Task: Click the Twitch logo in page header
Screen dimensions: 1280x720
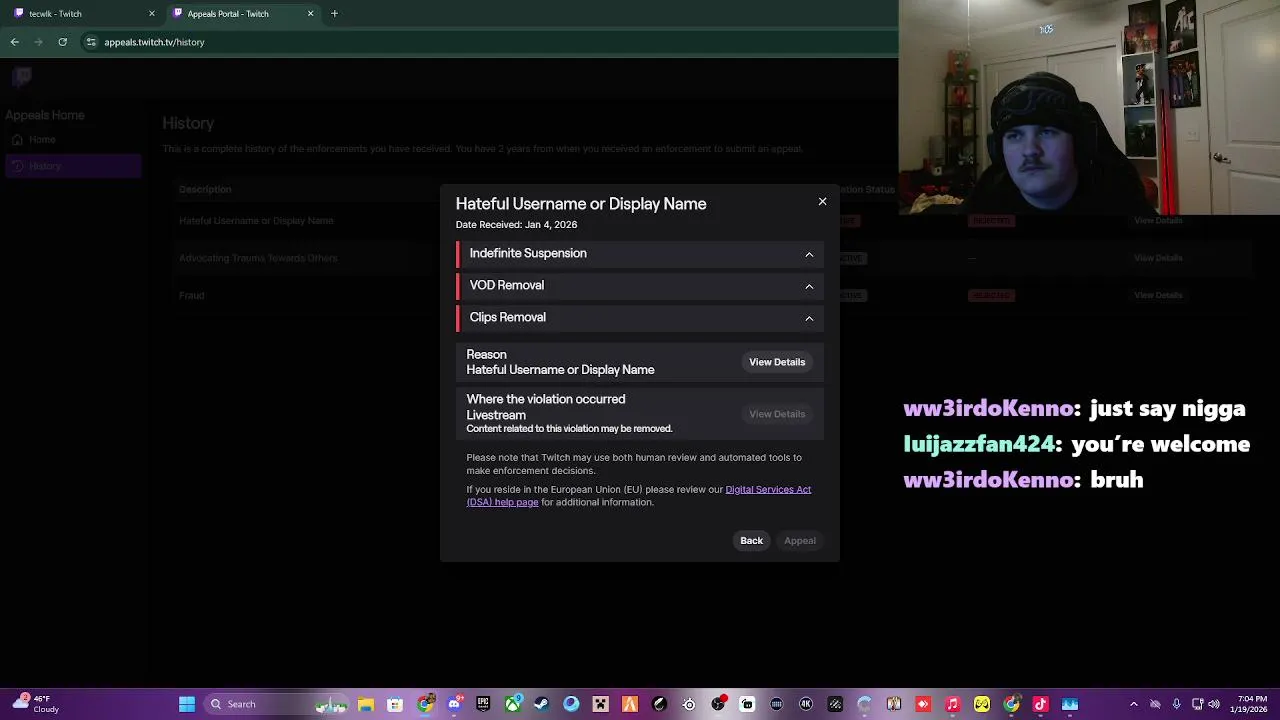Action: click(x=23, y=76)
